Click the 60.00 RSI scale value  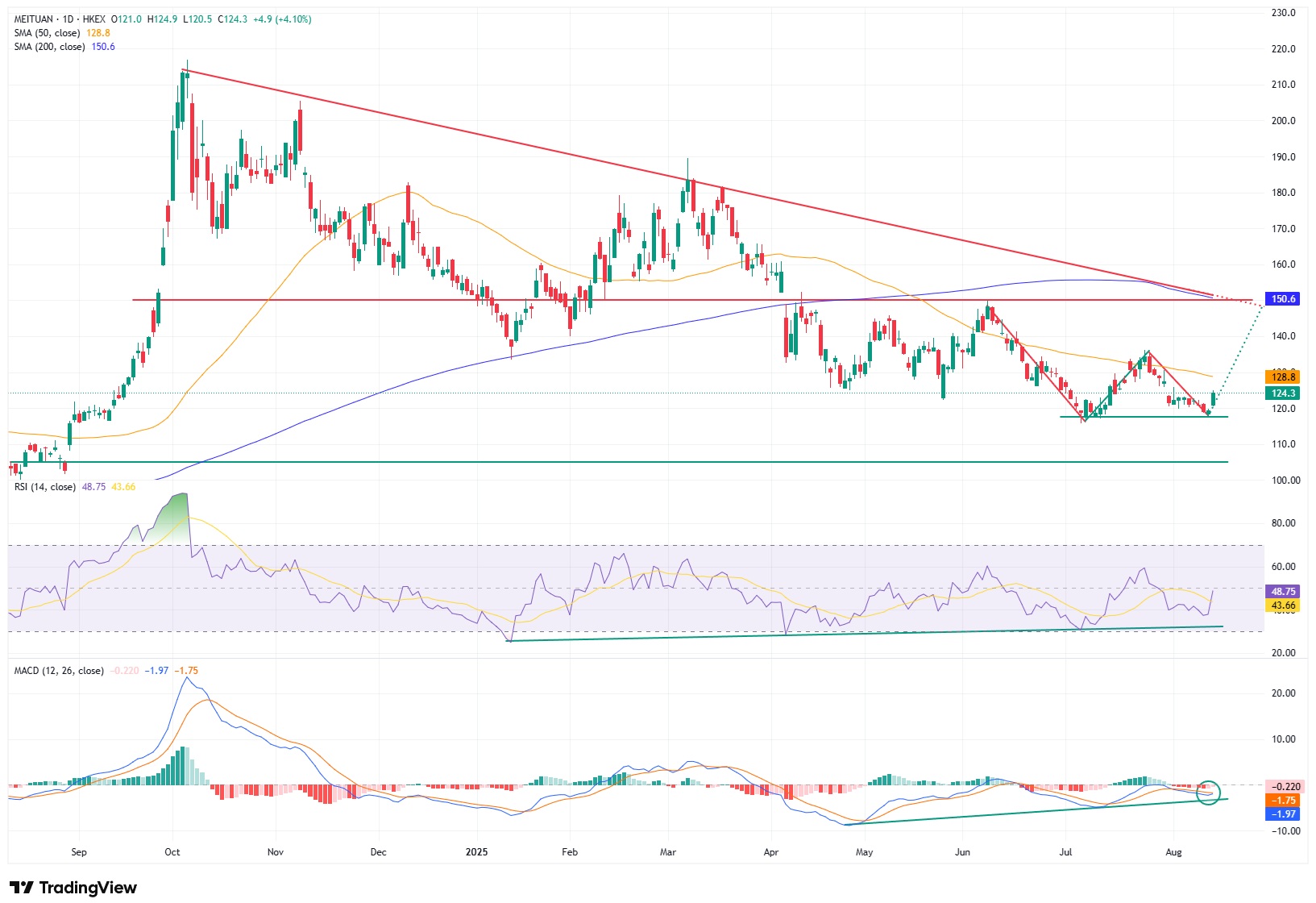pyautogui.click(x=1283, y=567)
